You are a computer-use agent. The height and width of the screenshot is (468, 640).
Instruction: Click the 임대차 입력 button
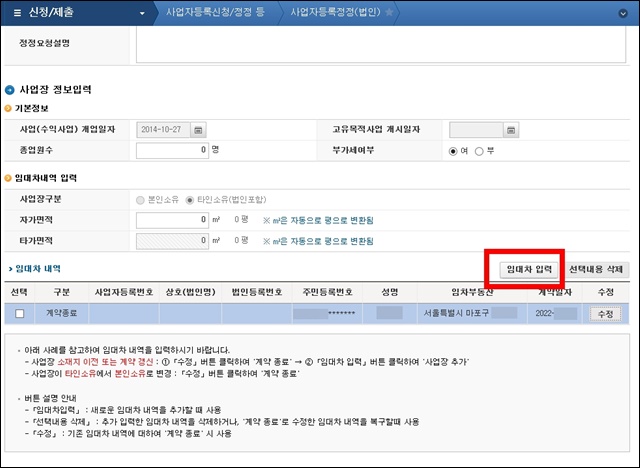(529, 269)
